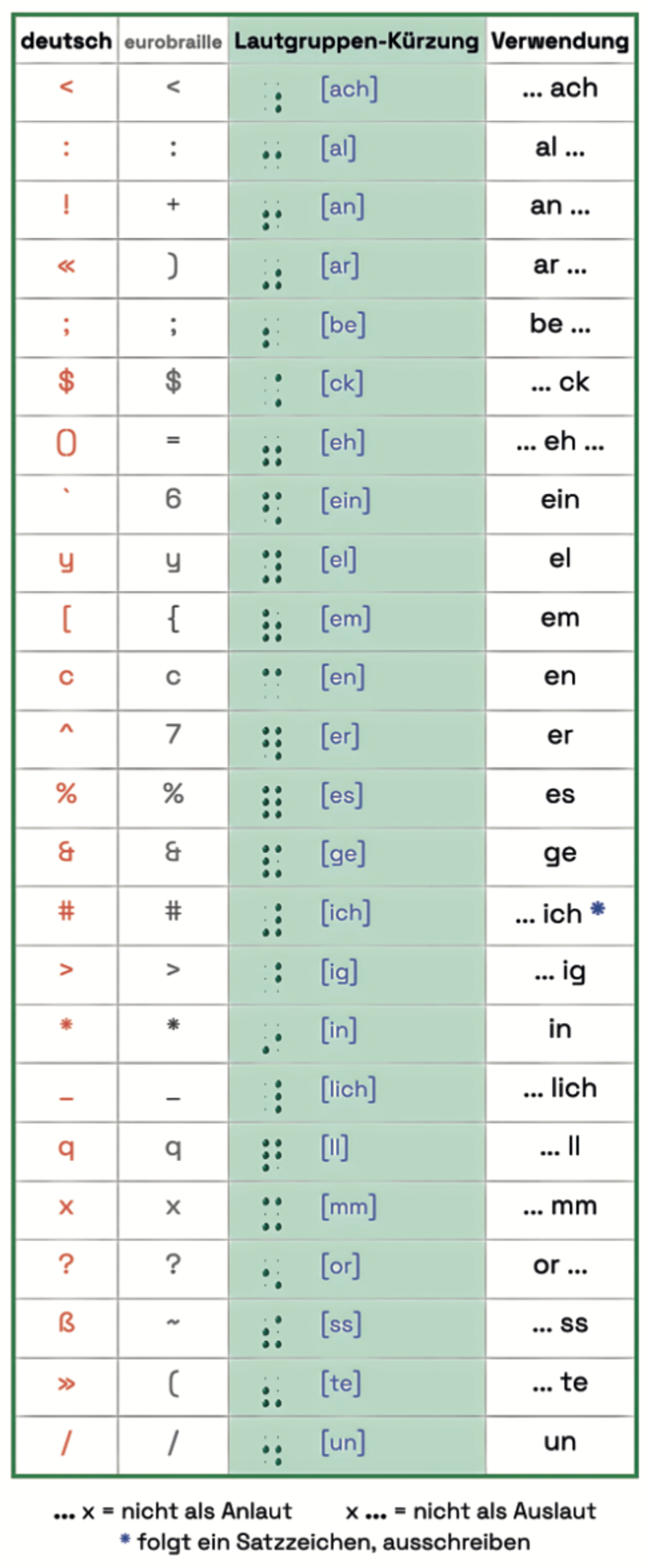This screenshot has width=651, height=1568.
Task: Select the "deutsch" column header
Action: pyautogui.click(x=66, y=41)
